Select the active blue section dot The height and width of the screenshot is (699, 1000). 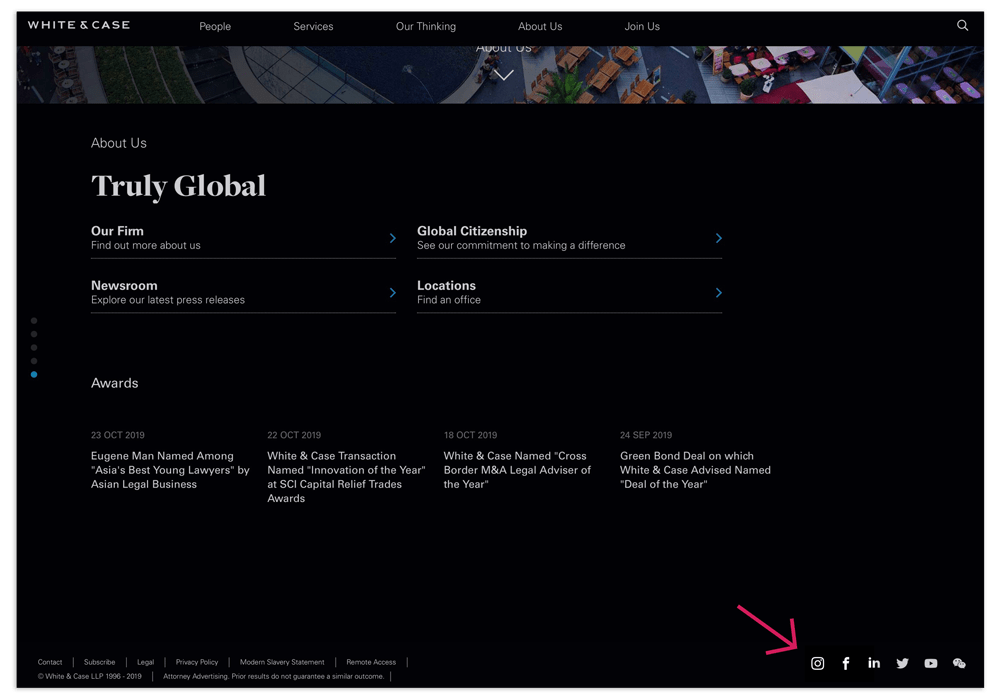pyautogui.click(x=34, y=374)
